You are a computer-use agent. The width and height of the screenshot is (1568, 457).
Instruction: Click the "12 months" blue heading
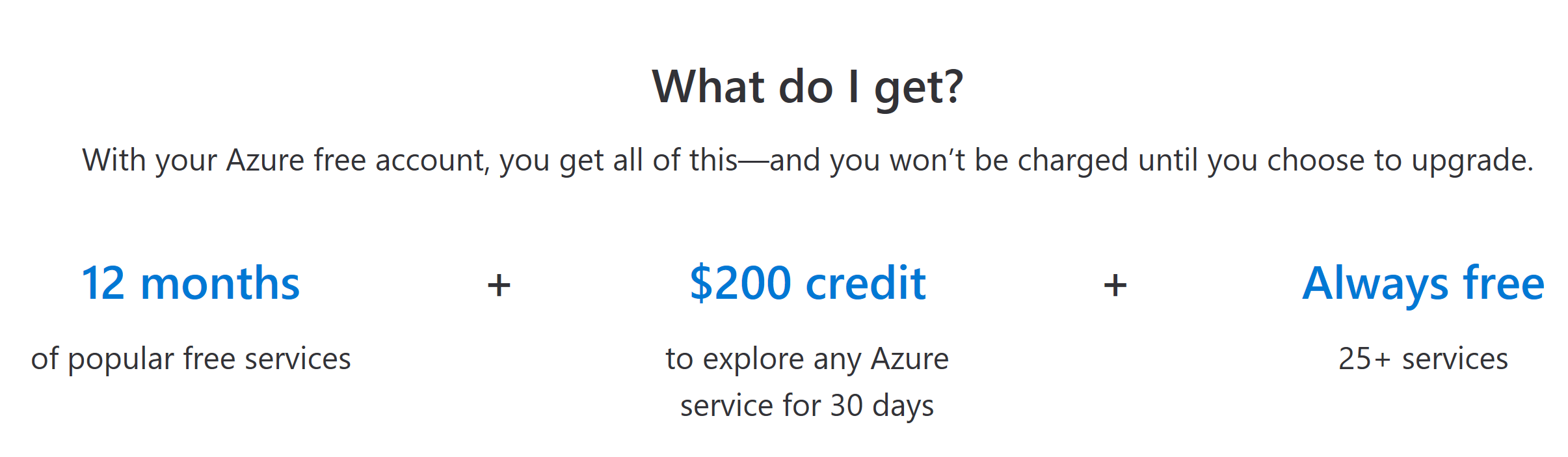click(x=190, y=284)
